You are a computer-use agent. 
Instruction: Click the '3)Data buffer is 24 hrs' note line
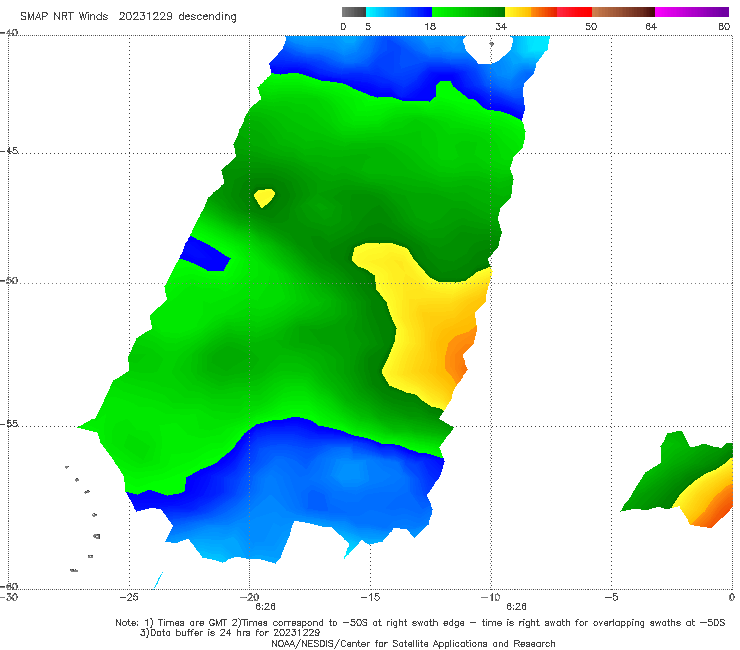click(x=230, y=633)
